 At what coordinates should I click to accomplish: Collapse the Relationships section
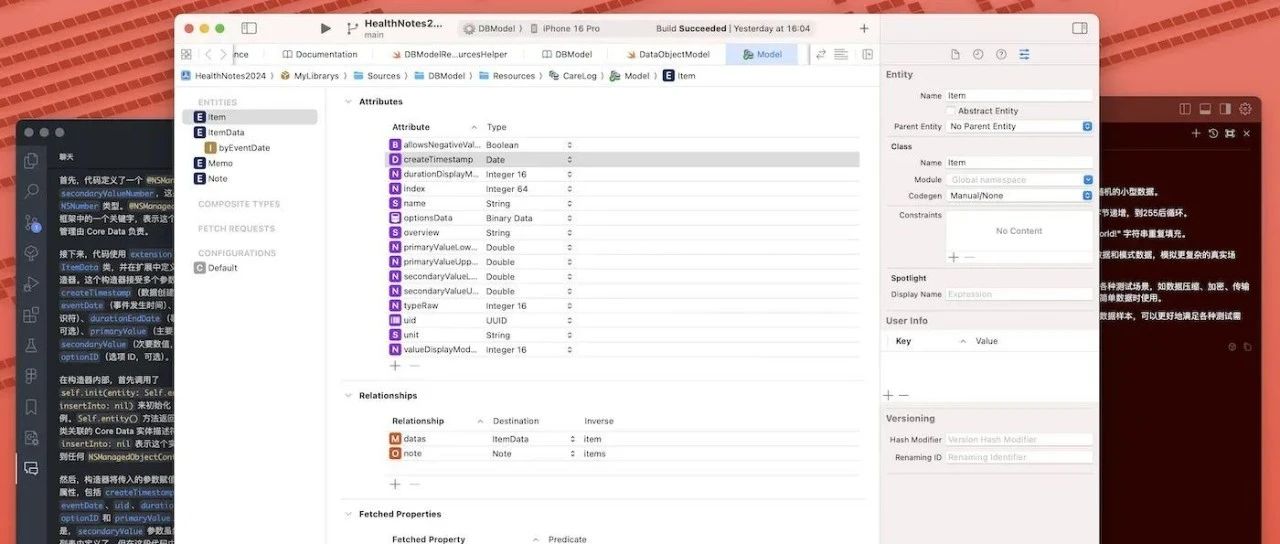click(348, 396)
